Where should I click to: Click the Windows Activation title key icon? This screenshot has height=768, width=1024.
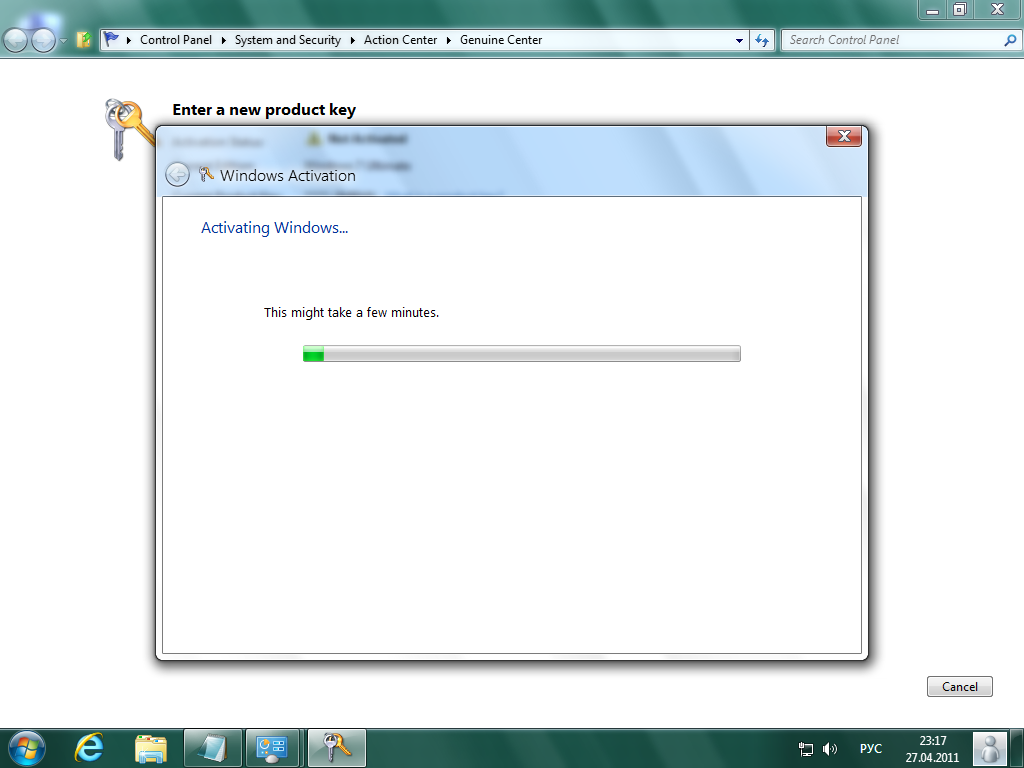click(x=206, y=174)
